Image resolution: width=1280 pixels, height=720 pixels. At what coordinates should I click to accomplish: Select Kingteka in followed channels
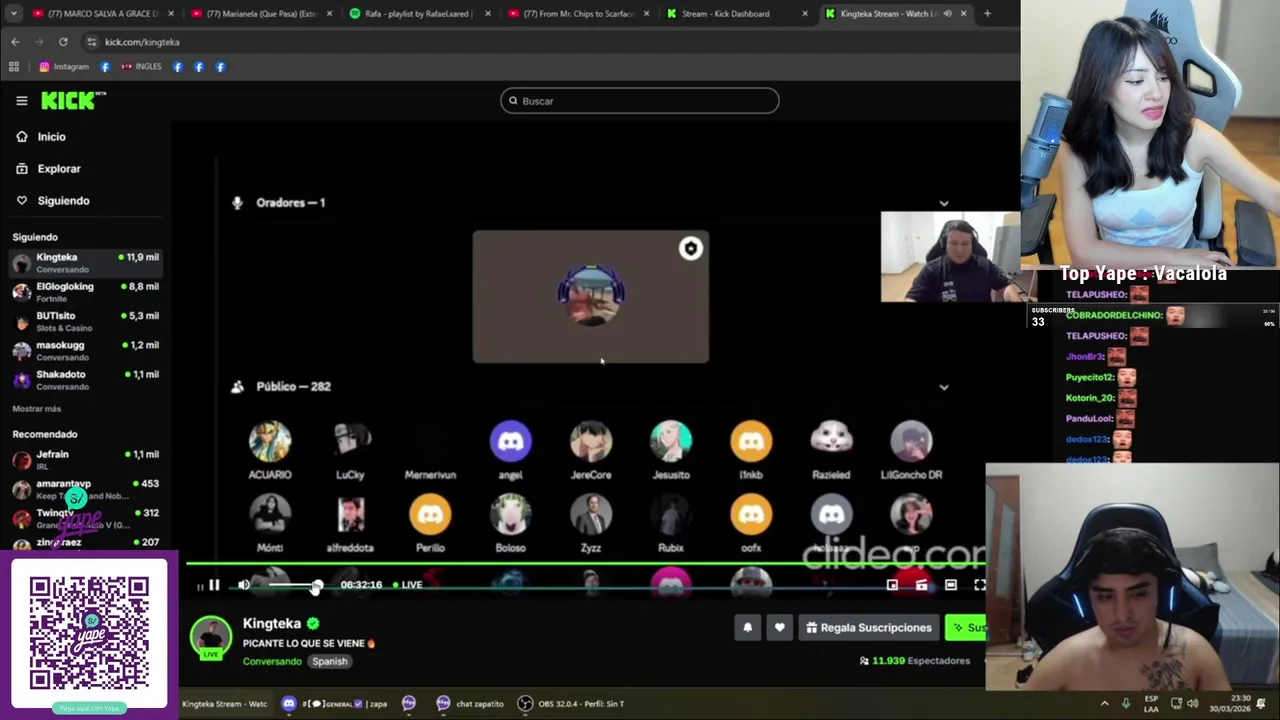click(x=85, y=262)
